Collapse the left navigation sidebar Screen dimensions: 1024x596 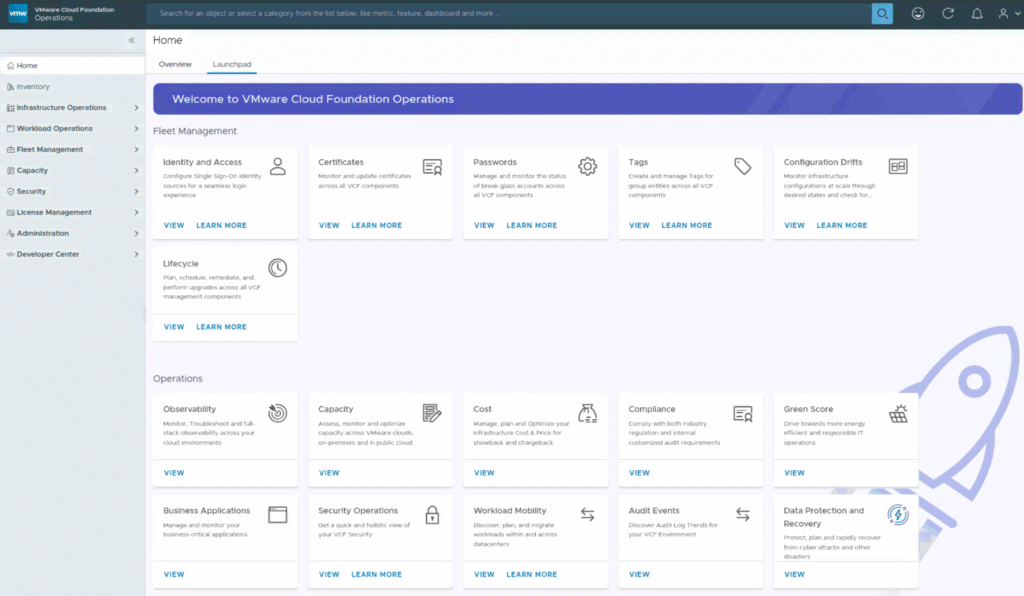coord(131,40)
